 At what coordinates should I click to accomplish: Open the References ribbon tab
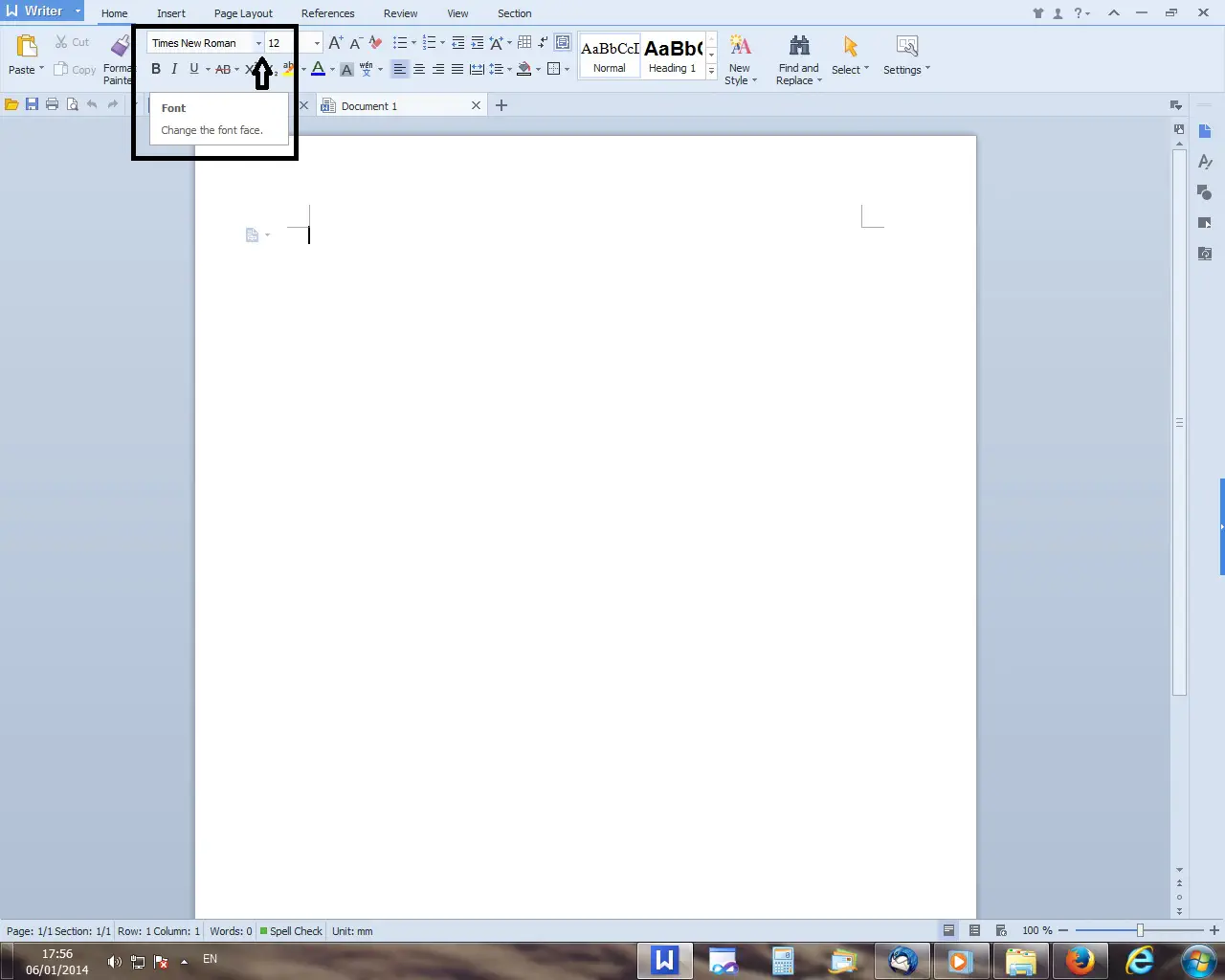coord(327,13)
